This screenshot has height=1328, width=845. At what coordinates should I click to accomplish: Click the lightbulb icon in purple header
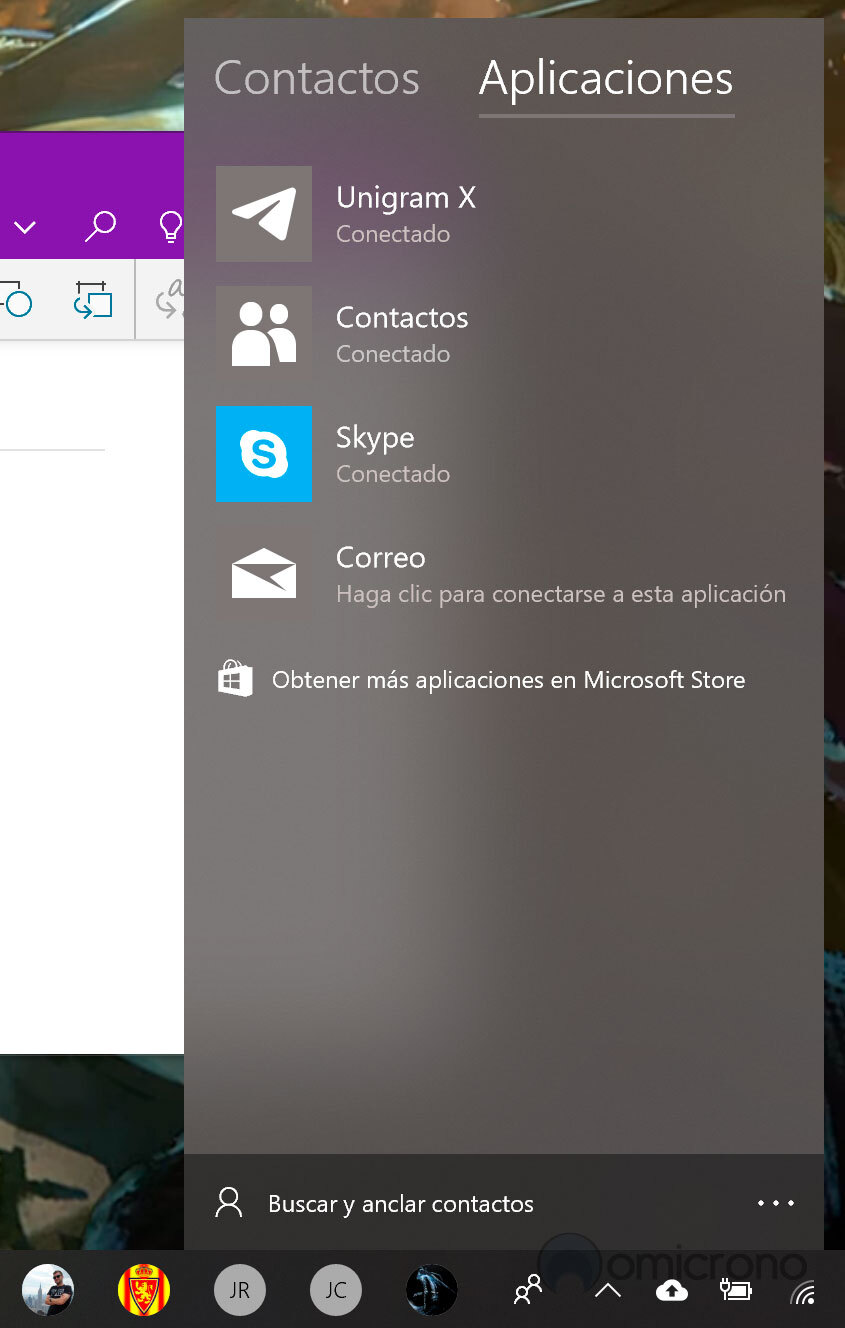[171, 227]
